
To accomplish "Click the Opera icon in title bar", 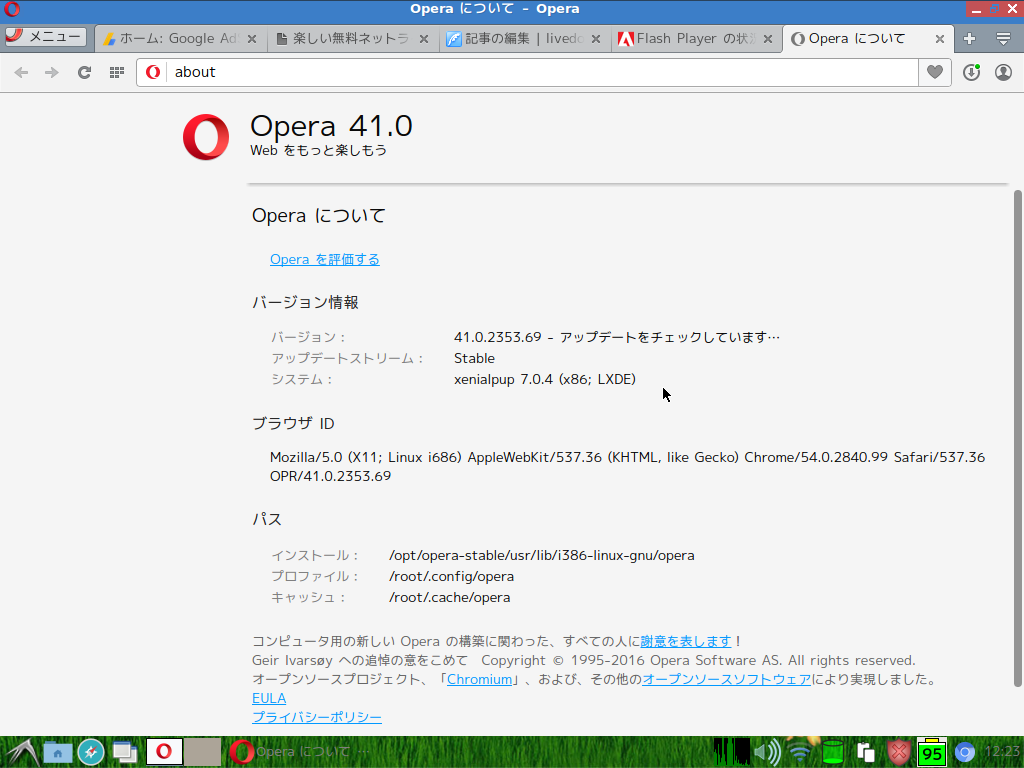I will pos(12,9).
